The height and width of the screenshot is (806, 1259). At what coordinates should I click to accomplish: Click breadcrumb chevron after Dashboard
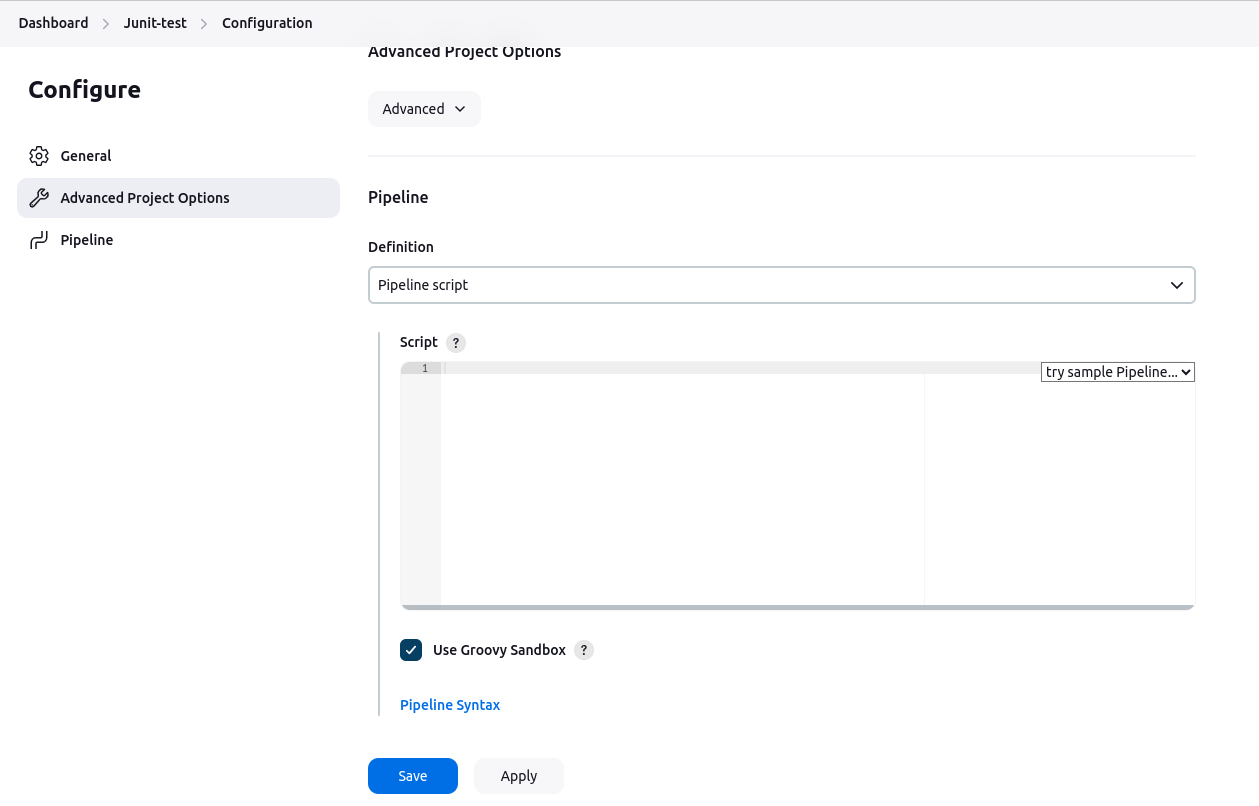click(106, 23)
